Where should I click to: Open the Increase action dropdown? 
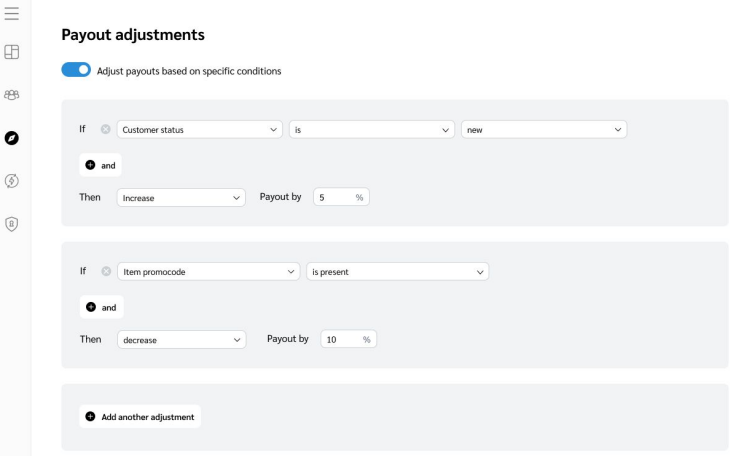pyautogui.click(x=181, y=198)
